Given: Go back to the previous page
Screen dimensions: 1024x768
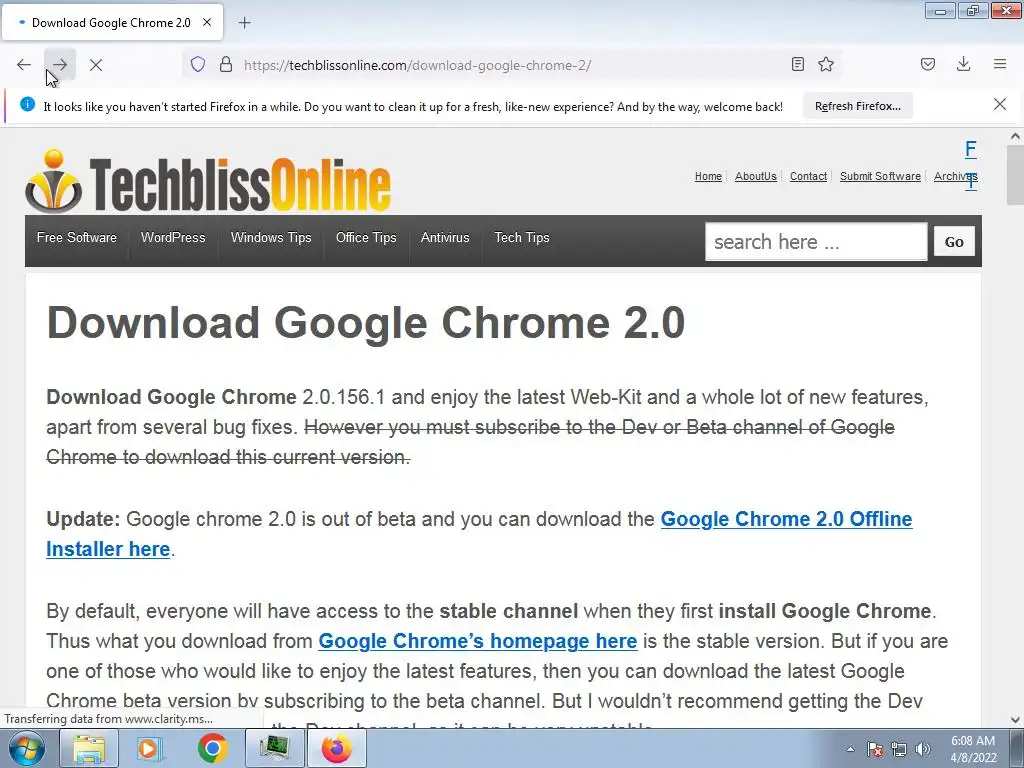Looking at the screenshot, I should (24, 65).
